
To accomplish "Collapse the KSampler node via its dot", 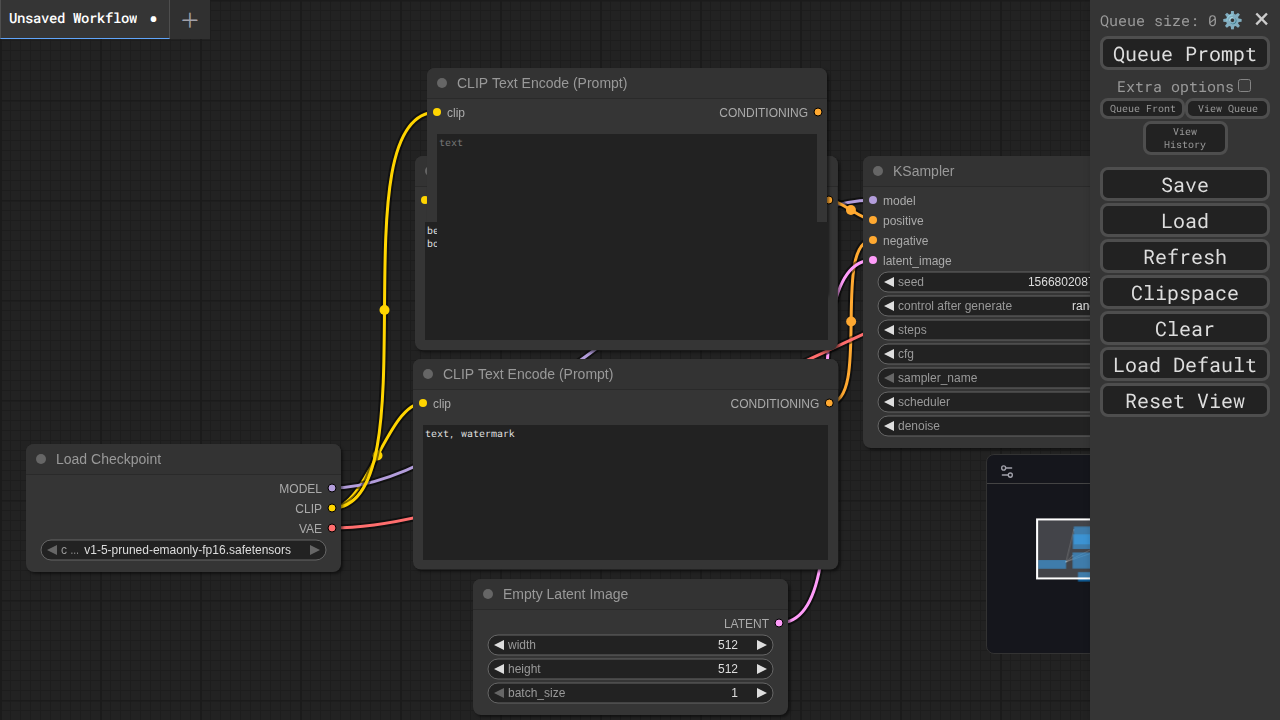I will [x=878, y=171].
